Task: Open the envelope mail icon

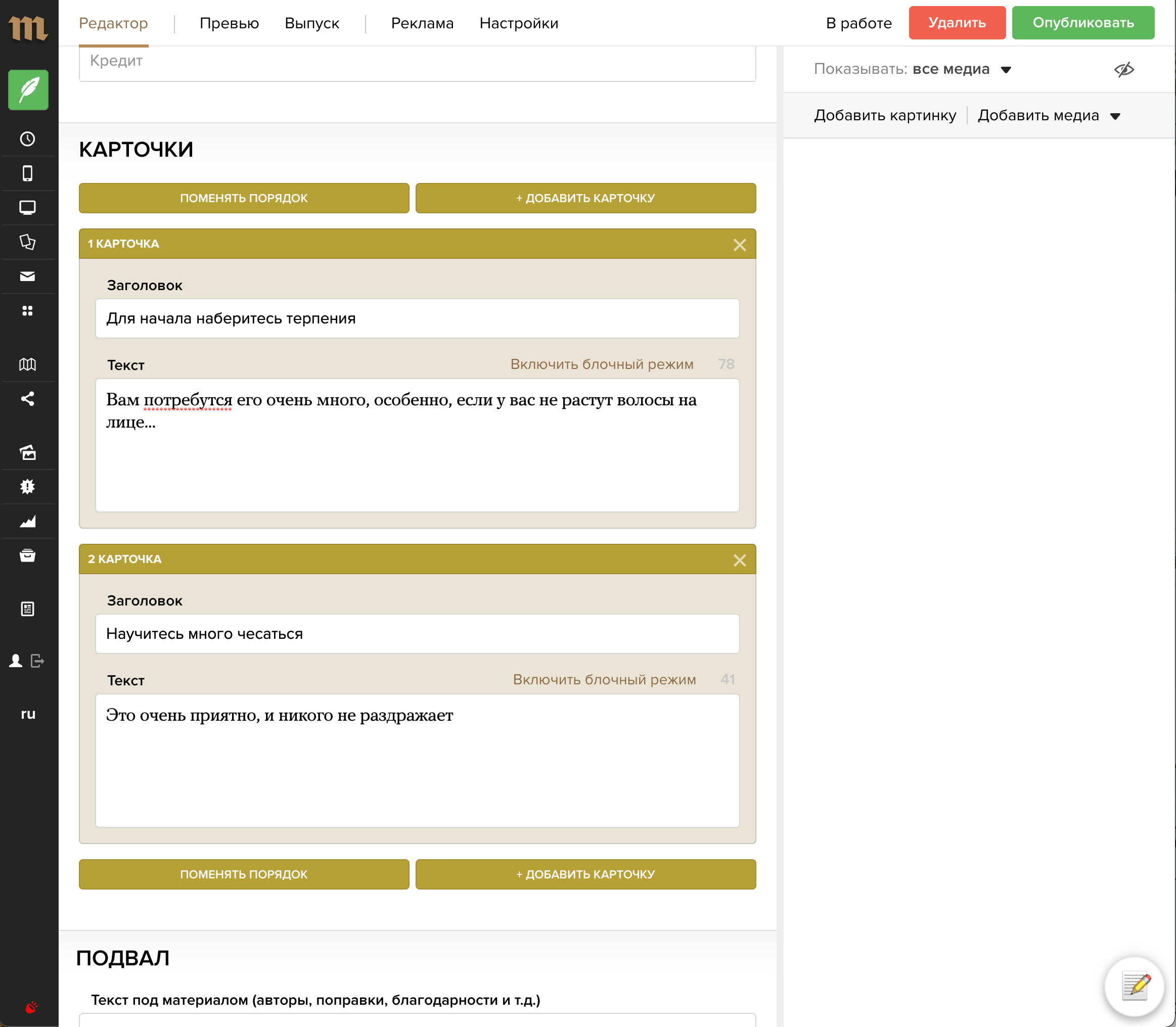Action: (27, 276)
